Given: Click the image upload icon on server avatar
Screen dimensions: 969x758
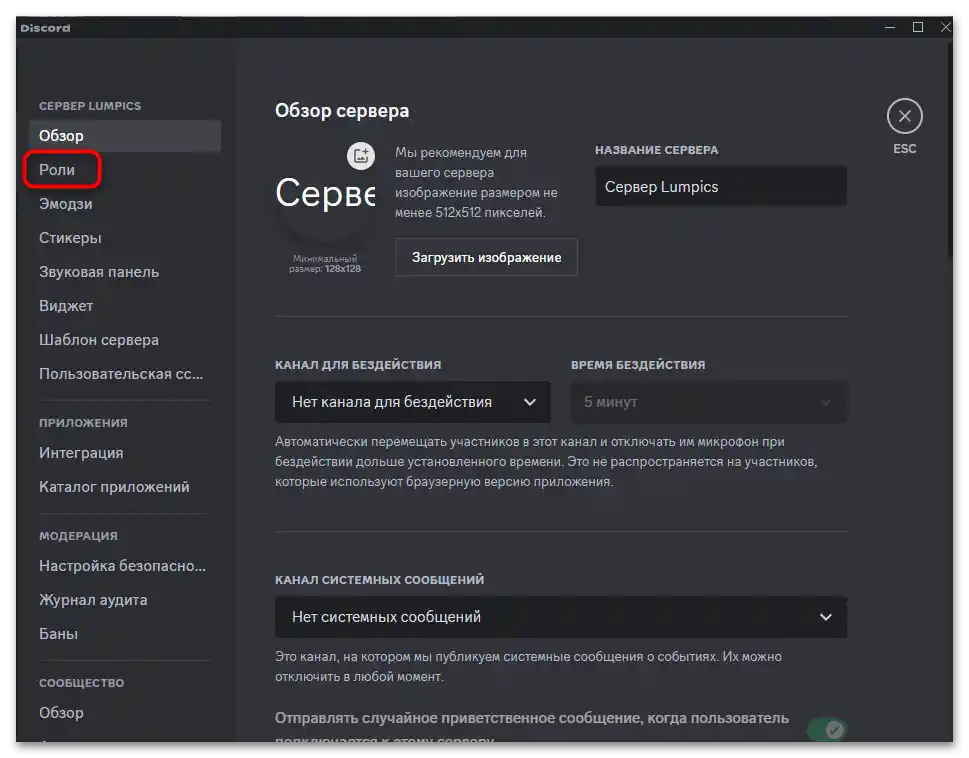Looking at the screenshot, I should tap(360, 156).
